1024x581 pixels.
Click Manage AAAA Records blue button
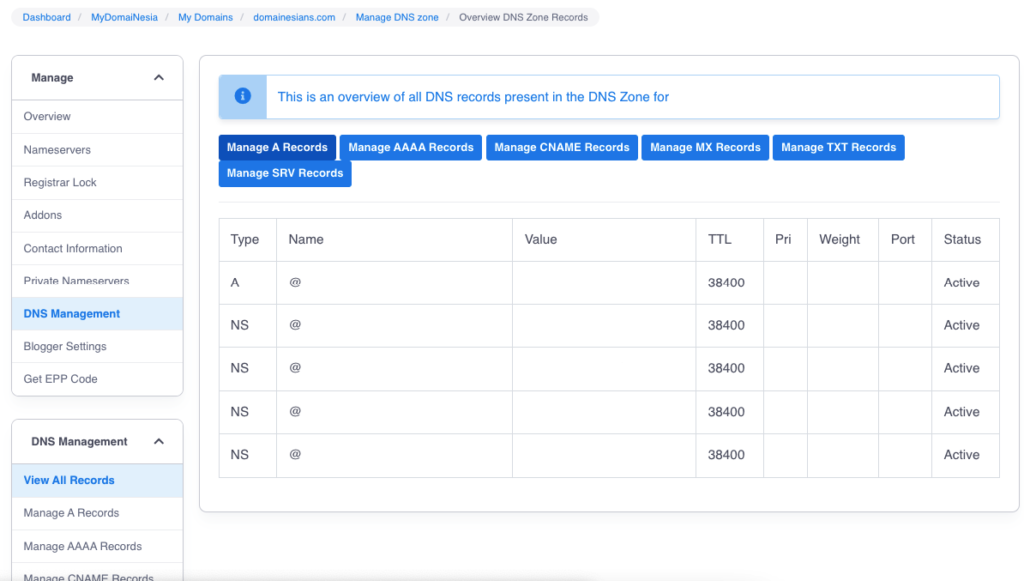(x=411, y=148)
